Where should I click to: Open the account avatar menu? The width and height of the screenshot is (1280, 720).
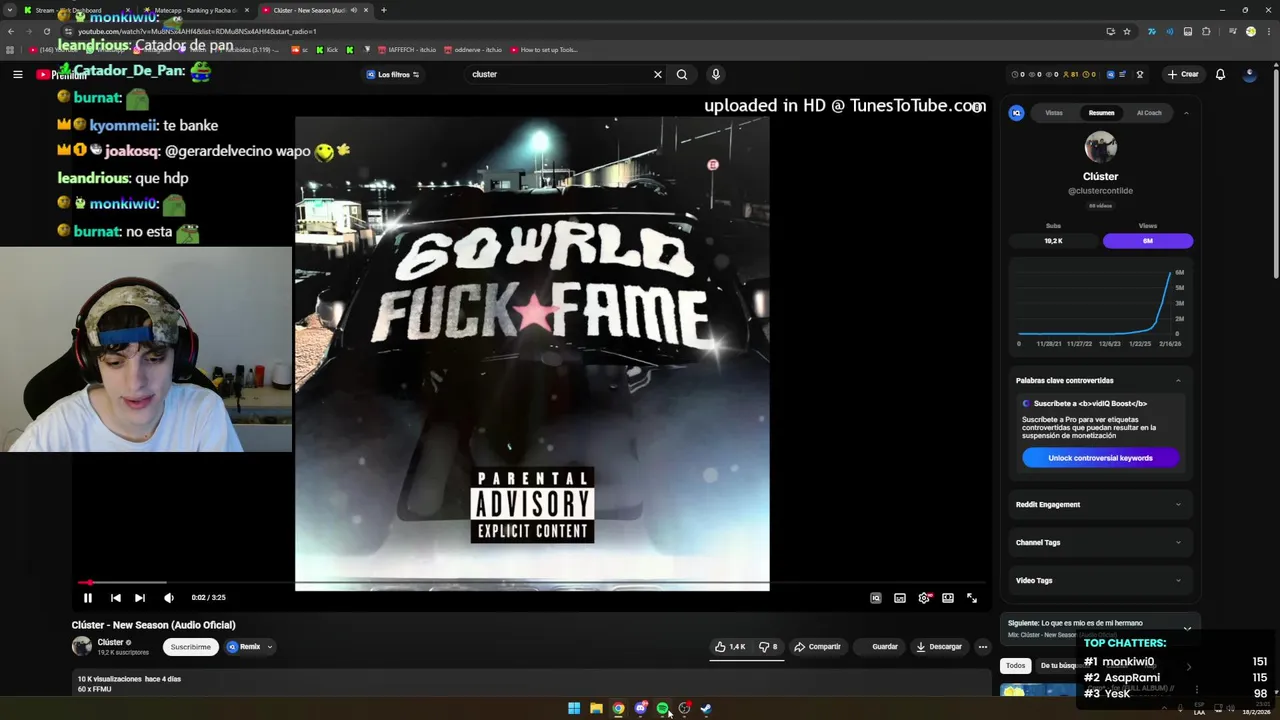[x=1249, y=74]
